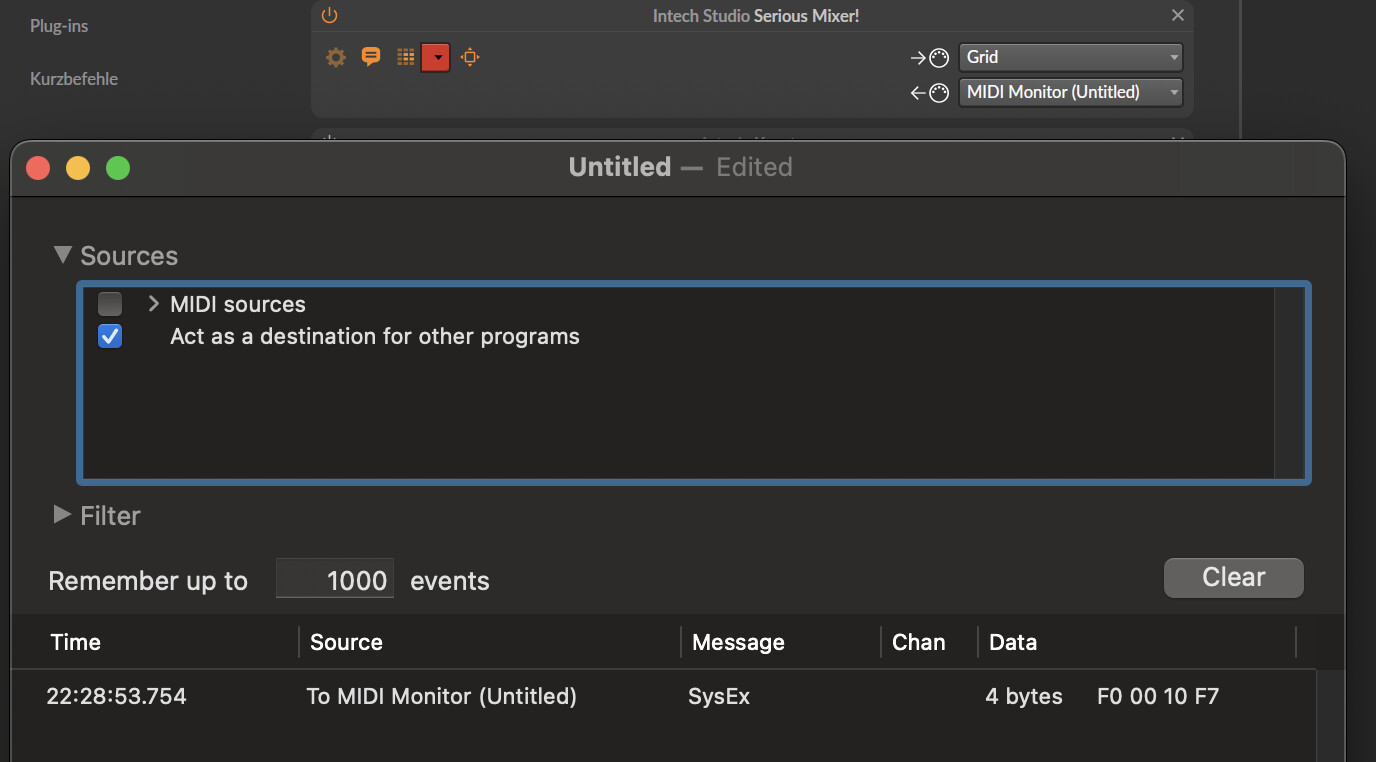Click the orange grid dots icon

pos(405,57)
